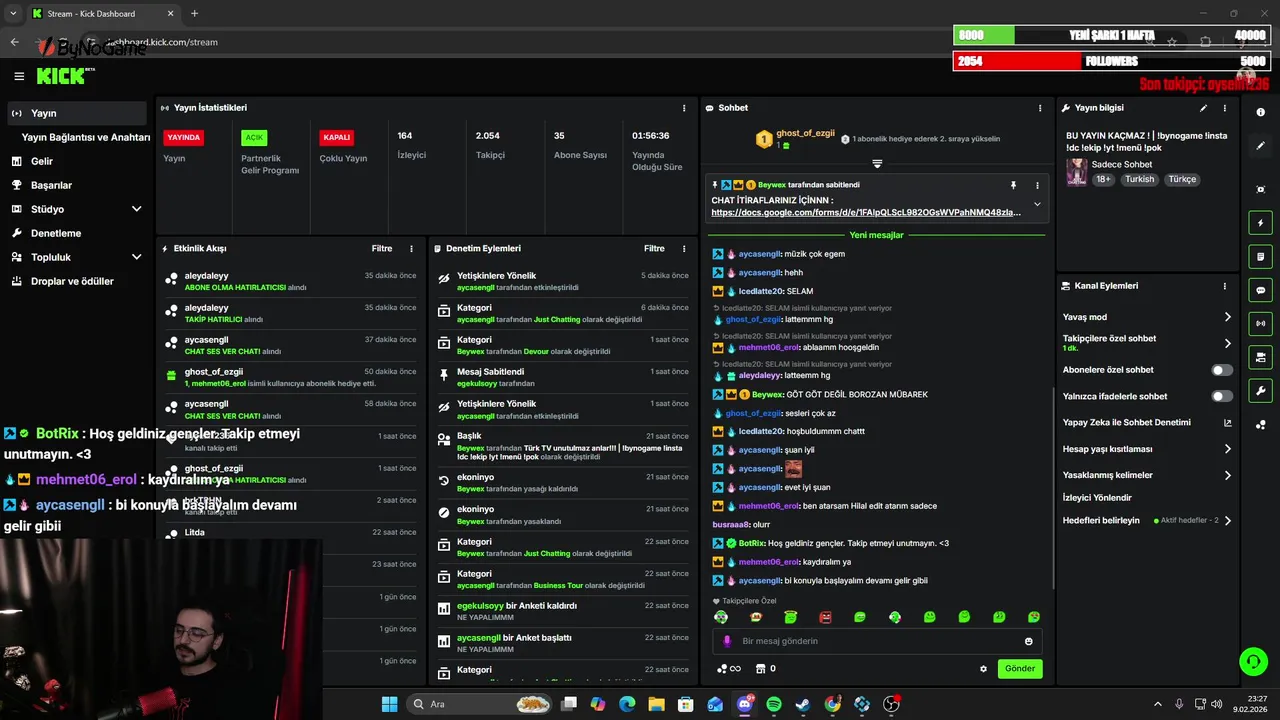Screen dimensions: 1280x720
Task: Open external link for Yapay Zeka ile Sohbet Denetimi
Action: (1228, 423)
